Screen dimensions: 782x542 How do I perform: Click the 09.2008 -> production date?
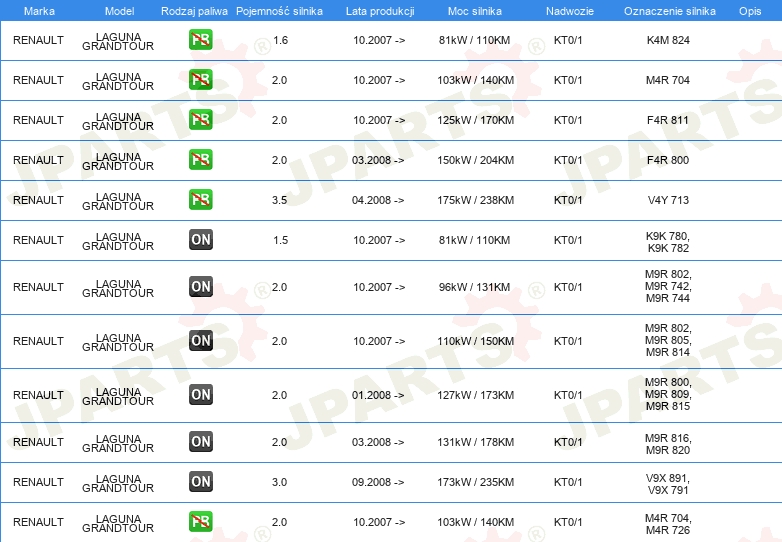pos(378,482)
